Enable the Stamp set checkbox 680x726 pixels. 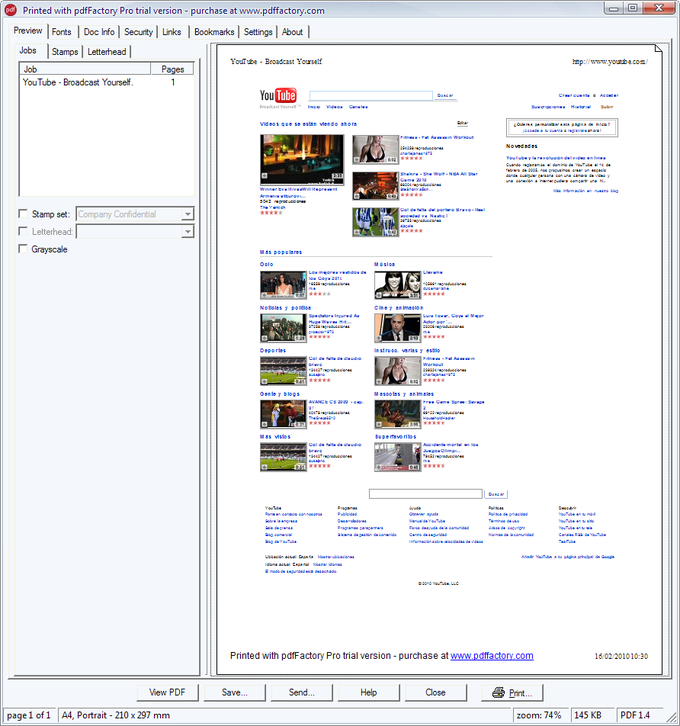point(23,213)
